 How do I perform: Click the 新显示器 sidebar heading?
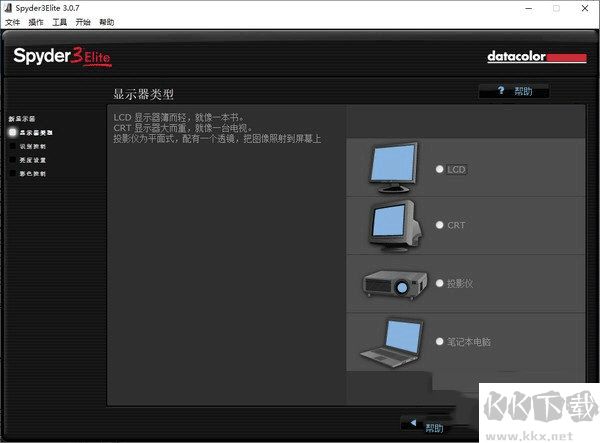[x=22, y=119]
